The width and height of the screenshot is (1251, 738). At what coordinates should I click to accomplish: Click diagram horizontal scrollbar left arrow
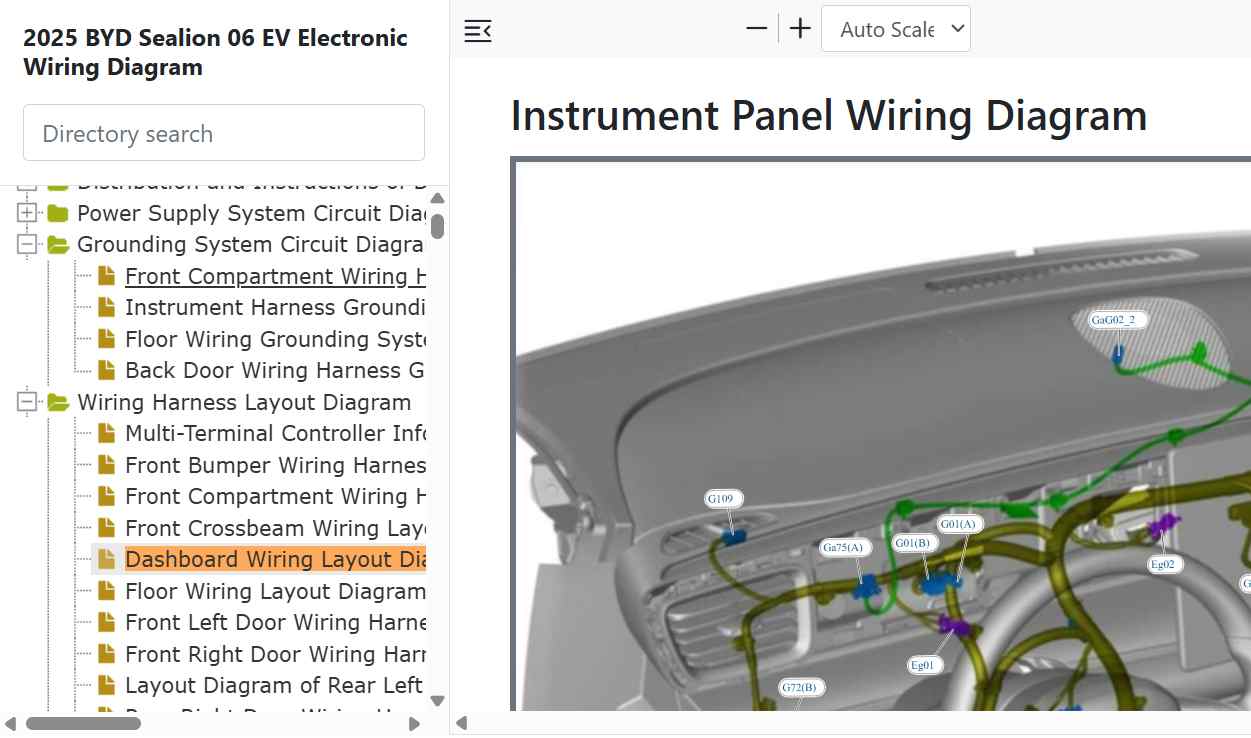coord(461,724)
